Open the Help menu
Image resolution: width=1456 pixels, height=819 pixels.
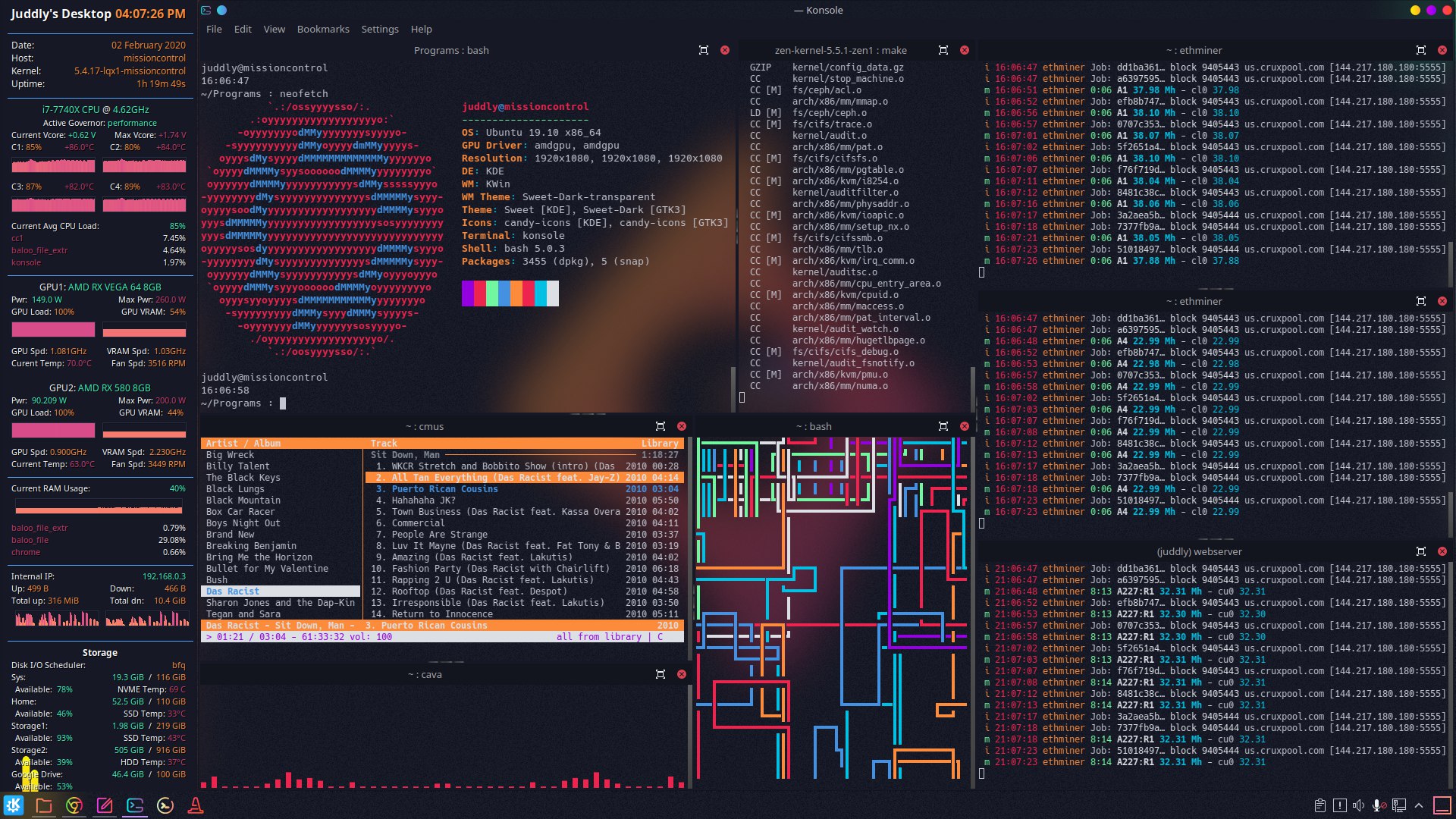pos(422,29)
